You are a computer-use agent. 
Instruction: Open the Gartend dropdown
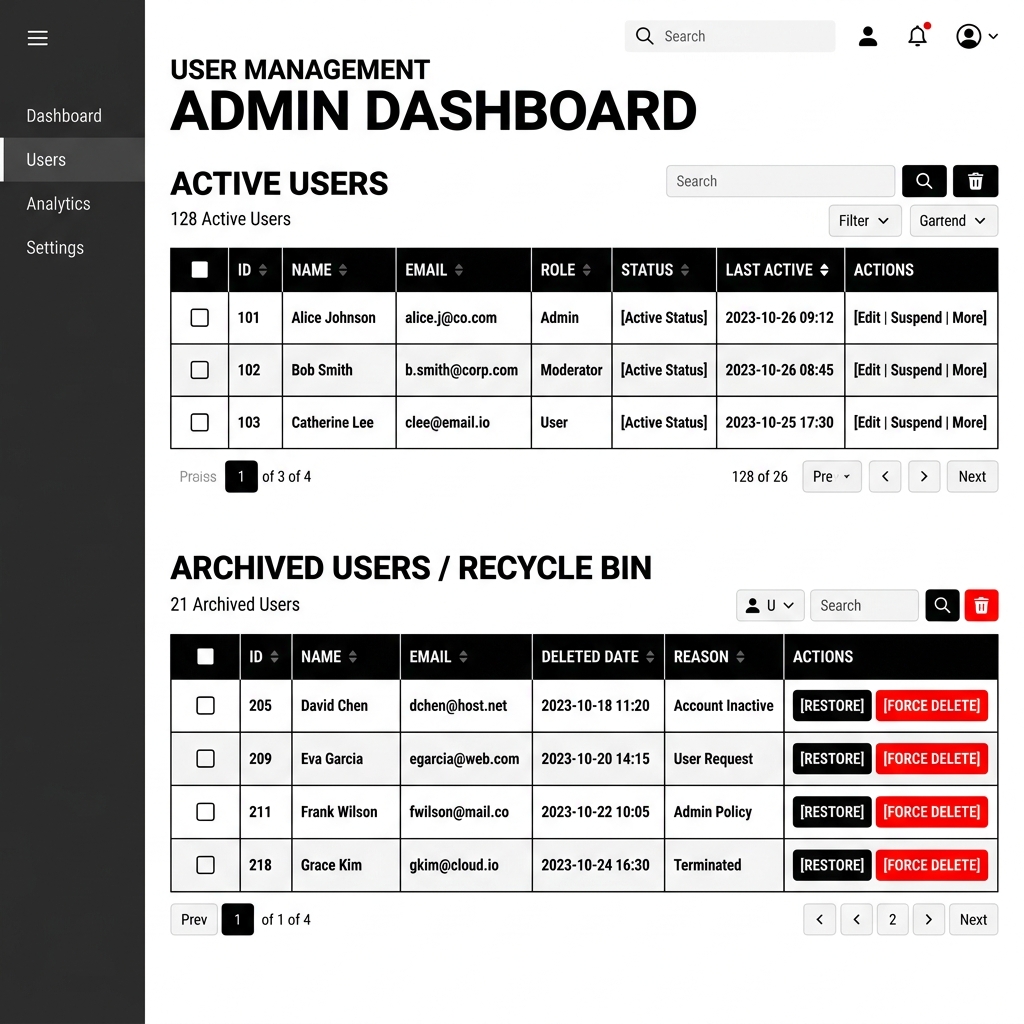953,221
